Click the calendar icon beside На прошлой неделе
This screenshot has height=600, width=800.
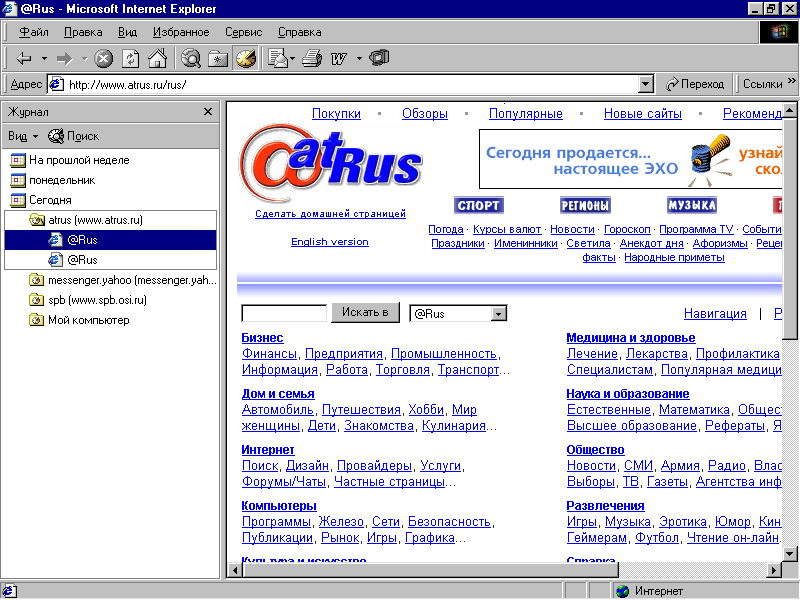(x=18, y=160)
